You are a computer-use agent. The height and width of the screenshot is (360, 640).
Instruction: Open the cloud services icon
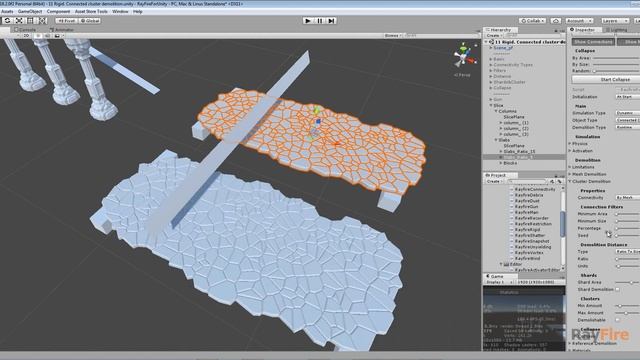pos(556,20)
